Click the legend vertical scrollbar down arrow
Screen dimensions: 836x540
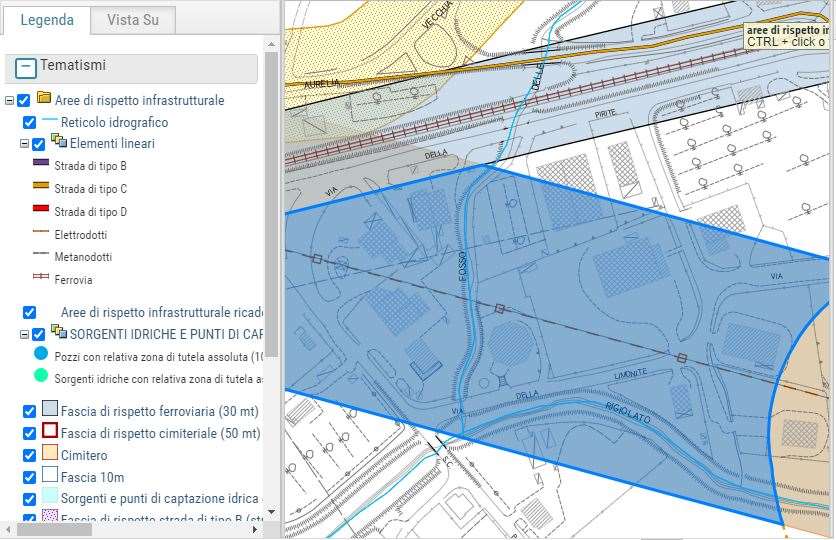(x=271, y=512)
